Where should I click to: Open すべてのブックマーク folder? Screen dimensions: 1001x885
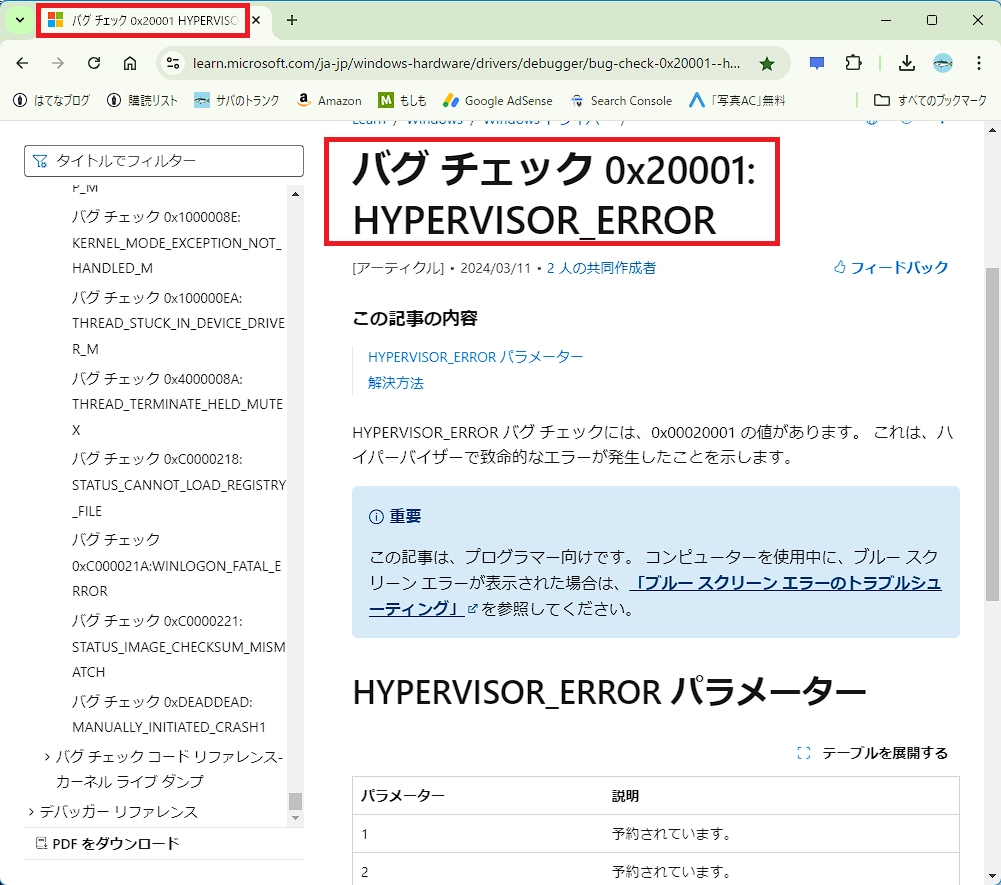pyautogui.click(x=930, y=100)
